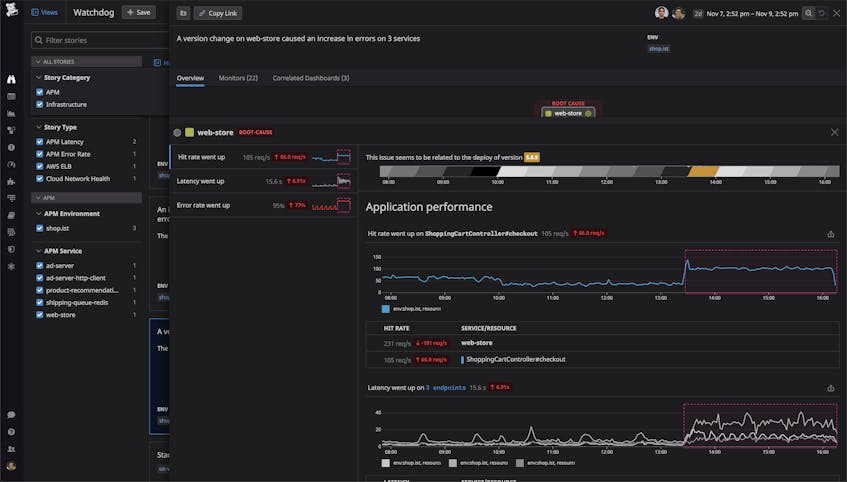Toggle the APM Latency checkbox
847x482 pixels.
(39, 142)
